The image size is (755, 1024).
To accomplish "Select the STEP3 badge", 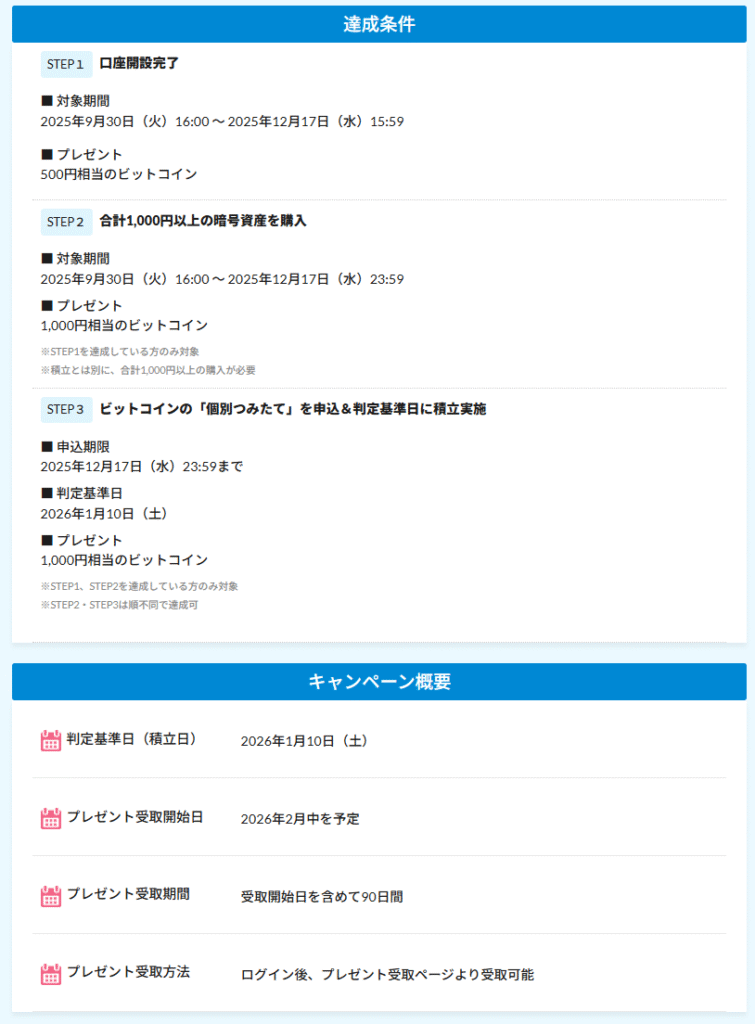I will [66, 409].
